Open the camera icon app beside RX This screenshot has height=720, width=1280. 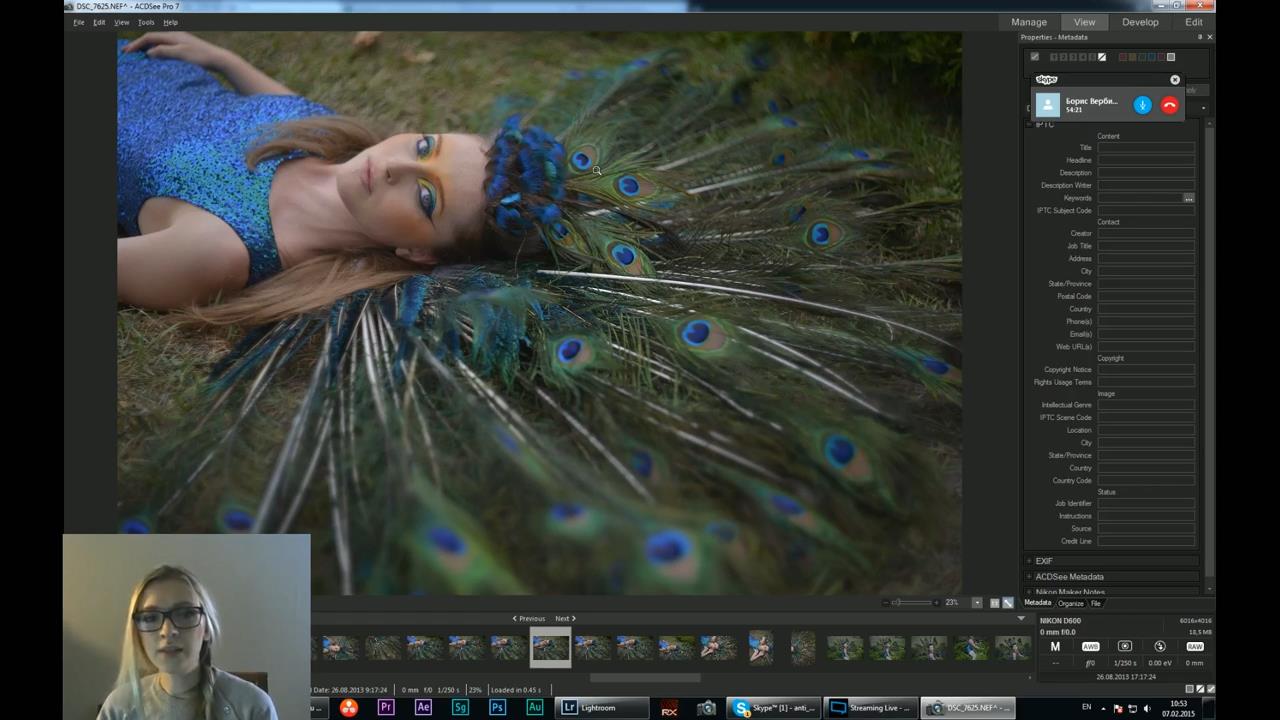point(707,708)
